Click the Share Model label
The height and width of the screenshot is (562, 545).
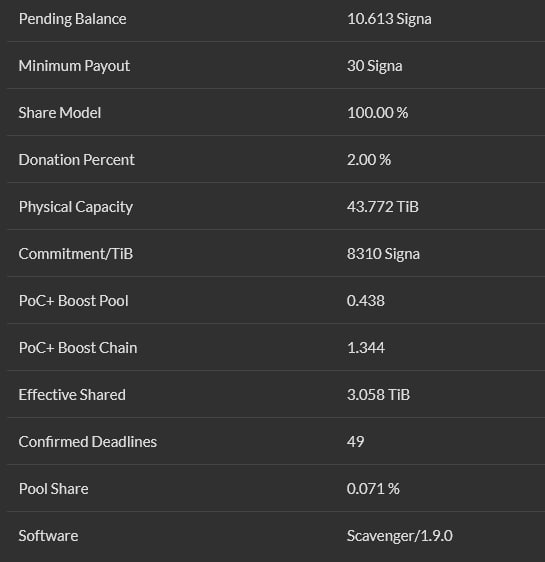click(x=59, y=113)
